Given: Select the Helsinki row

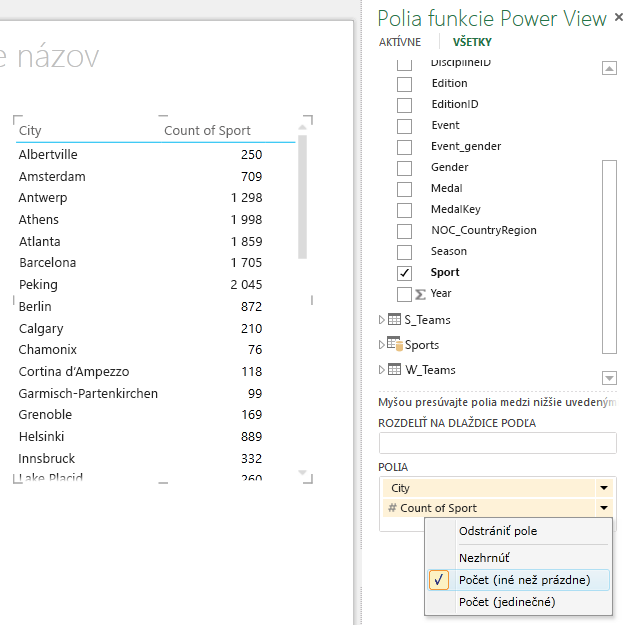Looking at the screenshot, I should (x=140, y=436).
